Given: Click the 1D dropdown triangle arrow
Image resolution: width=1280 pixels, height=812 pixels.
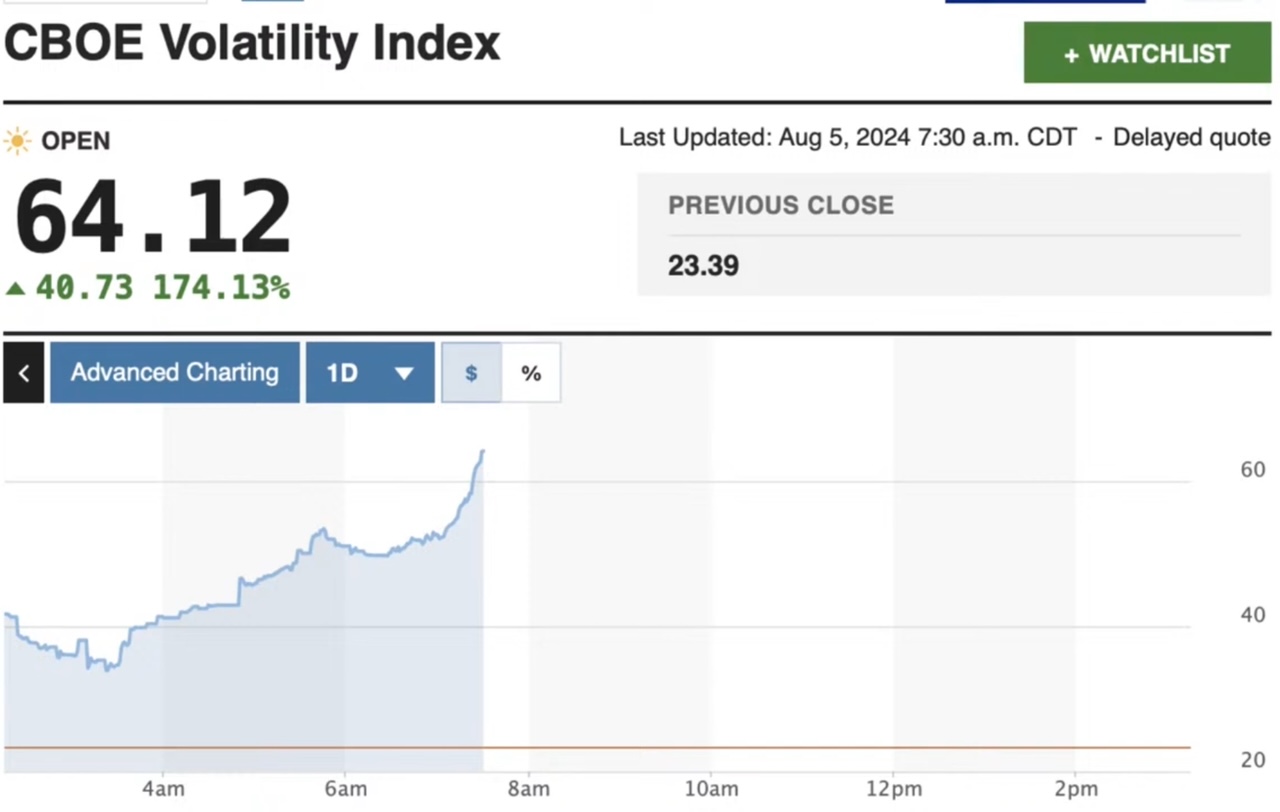Looking at the screenshot, I should pos(404,374).
